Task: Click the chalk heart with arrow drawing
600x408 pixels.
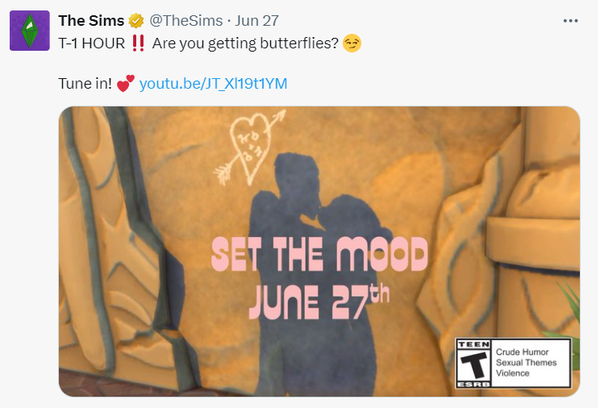Action: click(249, 148)
